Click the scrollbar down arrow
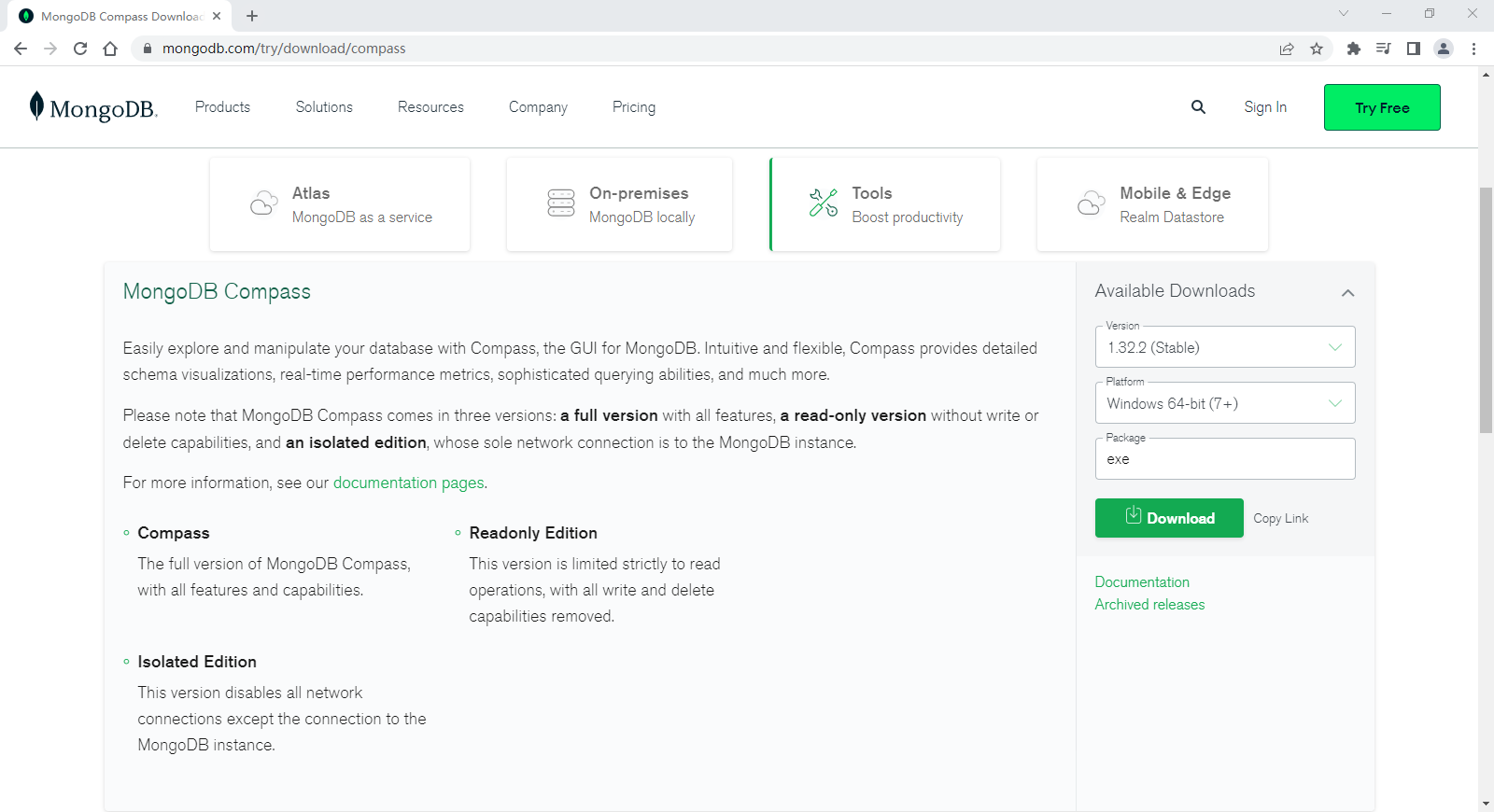Viewport: 1494px width, 812px height. 1486,804
